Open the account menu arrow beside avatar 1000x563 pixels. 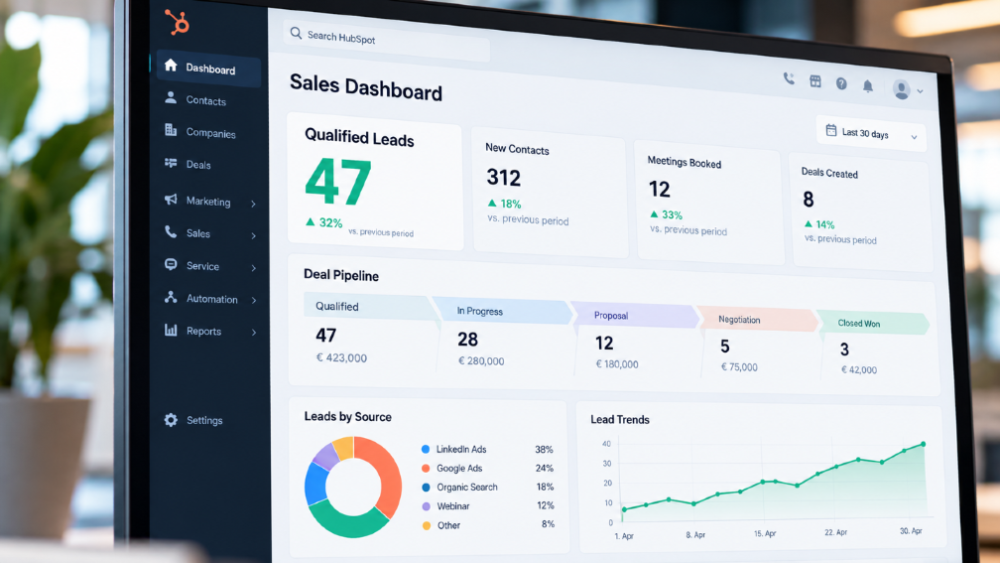920,92
